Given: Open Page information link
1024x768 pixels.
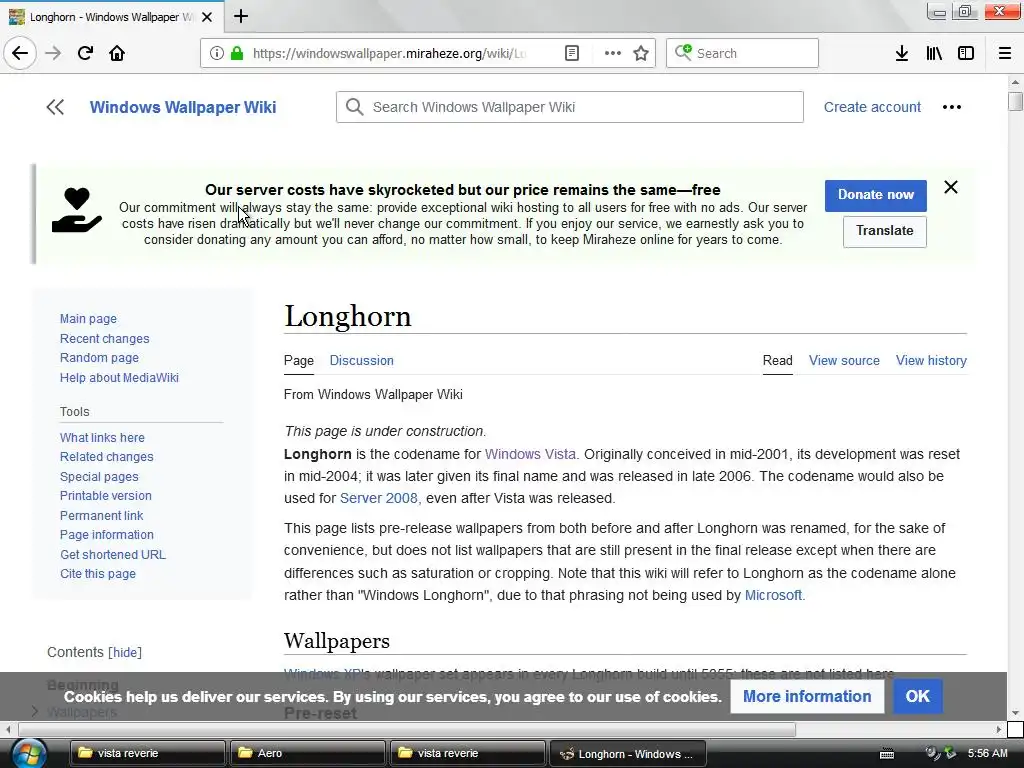Looking at the screenshot, I should (106, 535).
